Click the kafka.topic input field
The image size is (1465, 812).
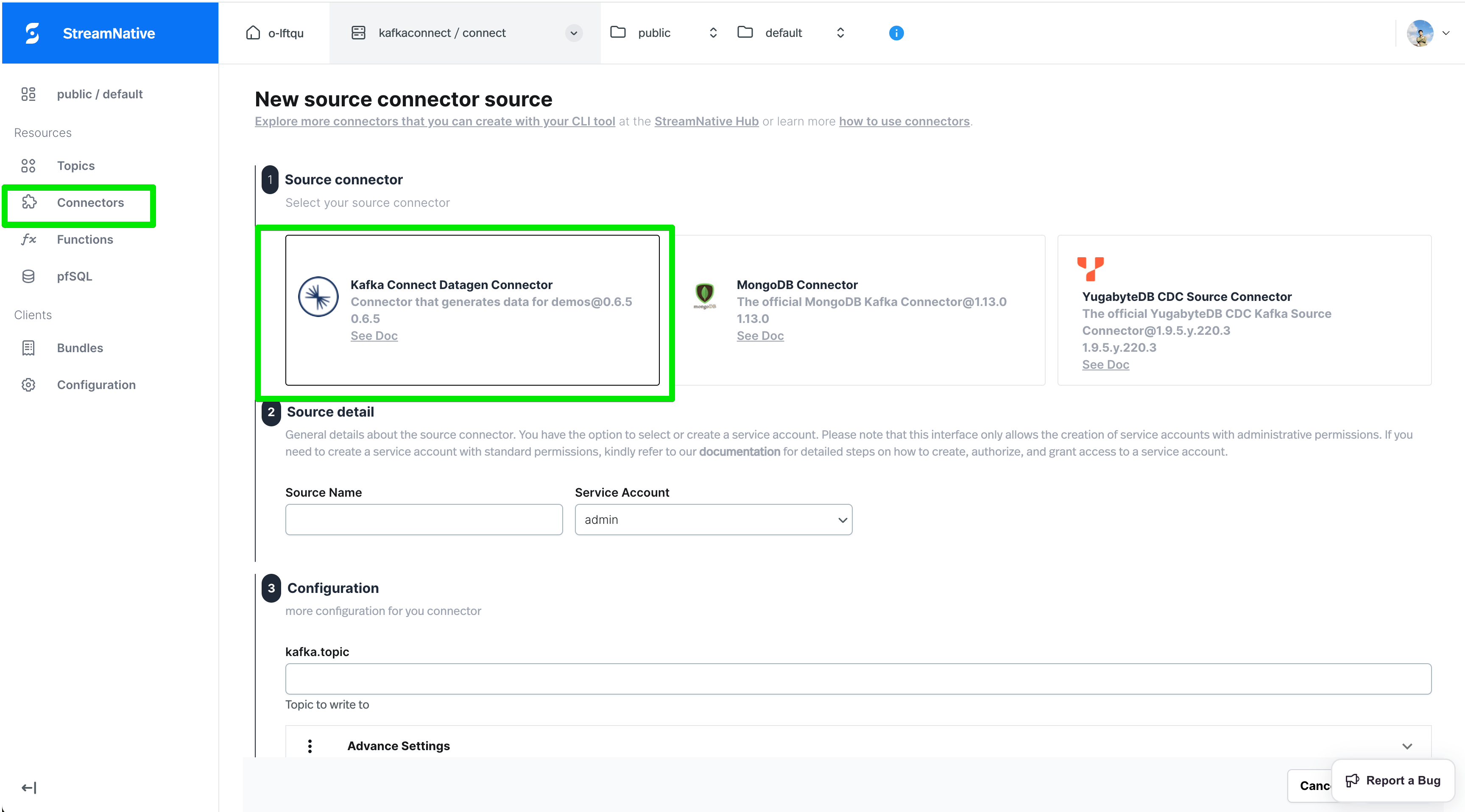[x=858, y=679]
